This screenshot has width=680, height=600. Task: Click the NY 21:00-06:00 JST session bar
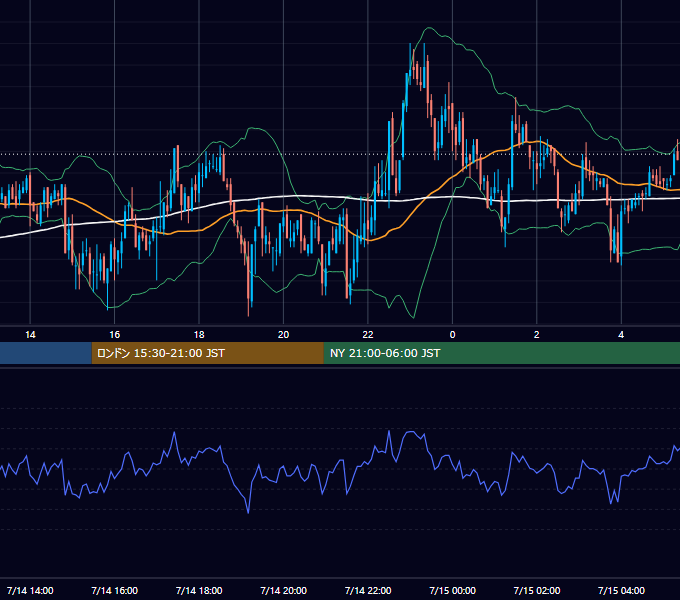click(x=502, y=353)
